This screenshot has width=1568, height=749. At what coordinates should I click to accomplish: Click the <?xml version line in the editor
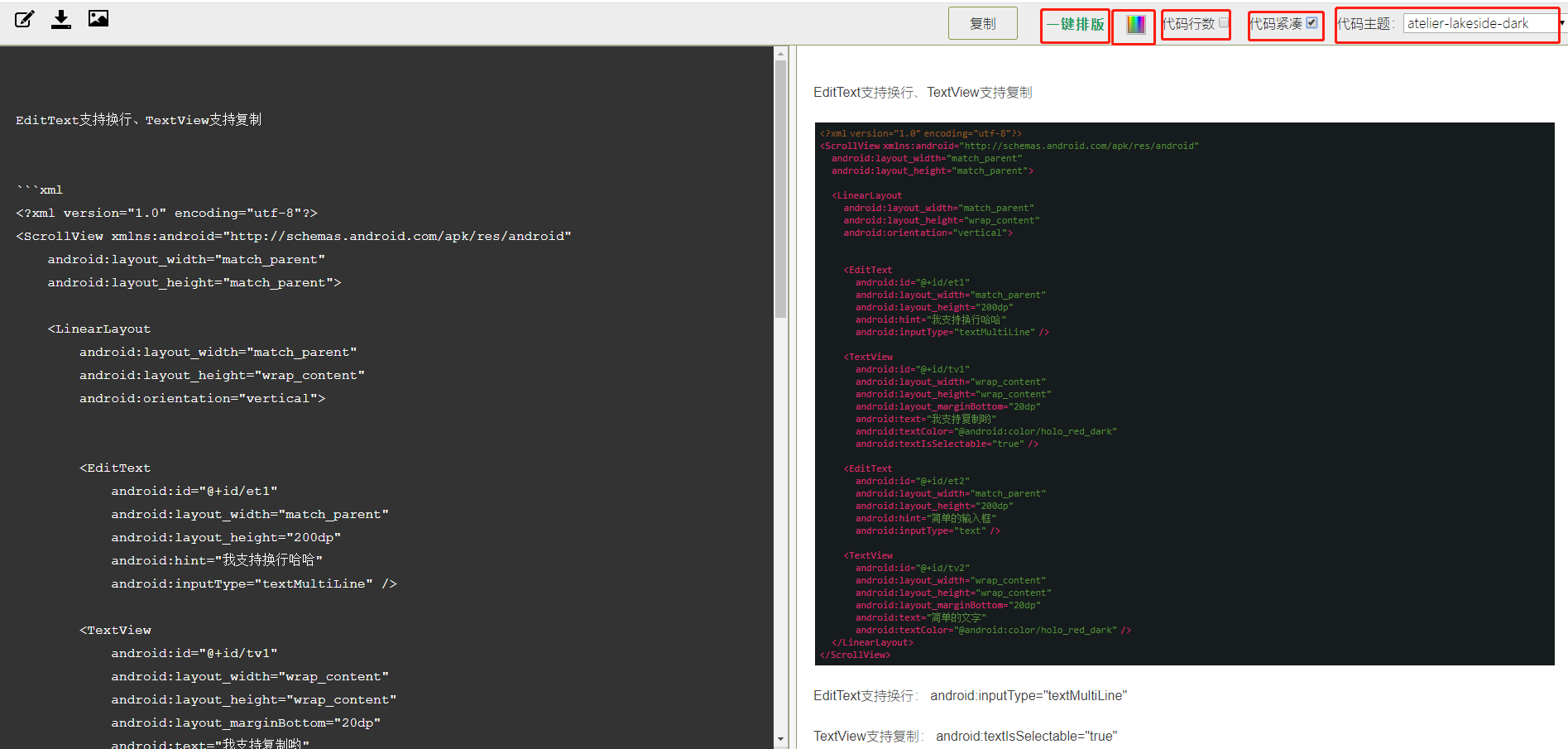(166, 213)
